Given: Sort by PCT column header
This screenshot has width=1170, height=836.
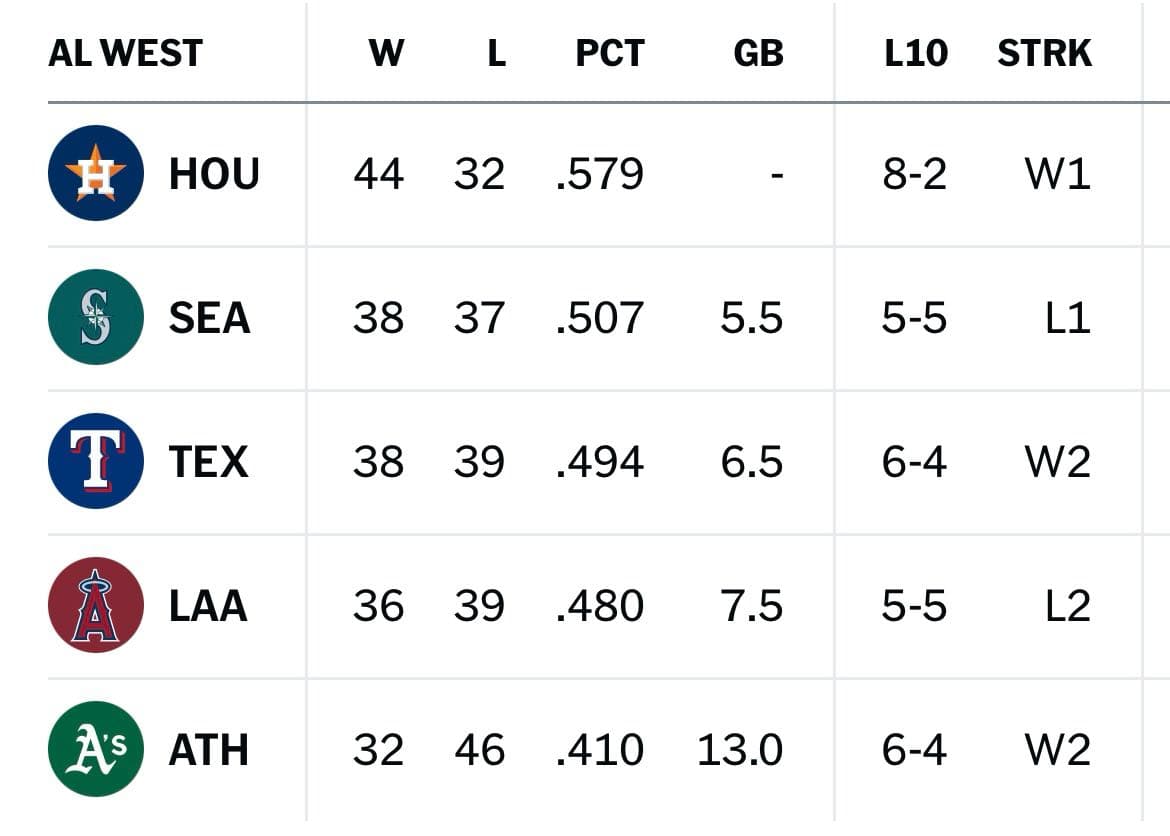Looking at the screenshot, I should point(610,53).
